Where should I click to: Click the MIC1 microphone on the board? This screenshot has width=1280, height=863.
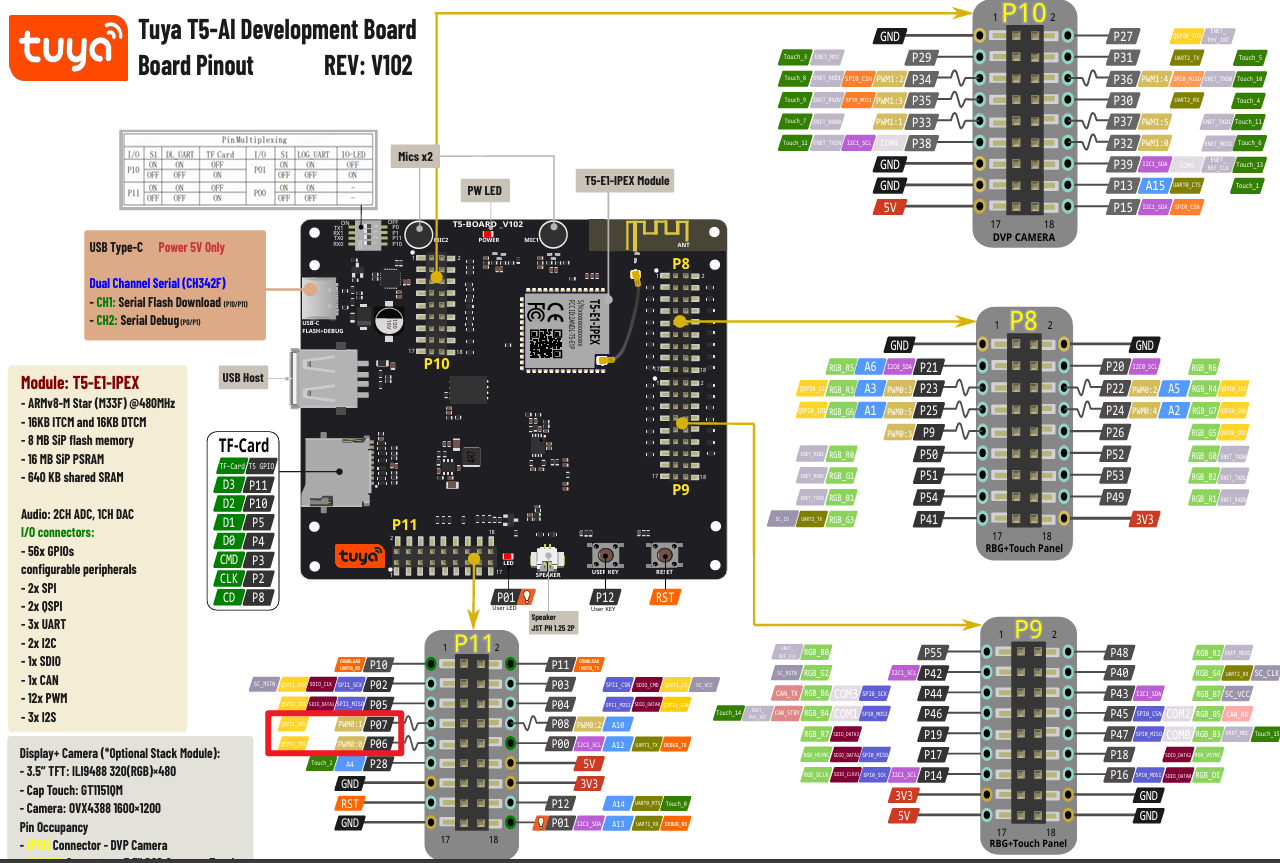pos(553,236)
